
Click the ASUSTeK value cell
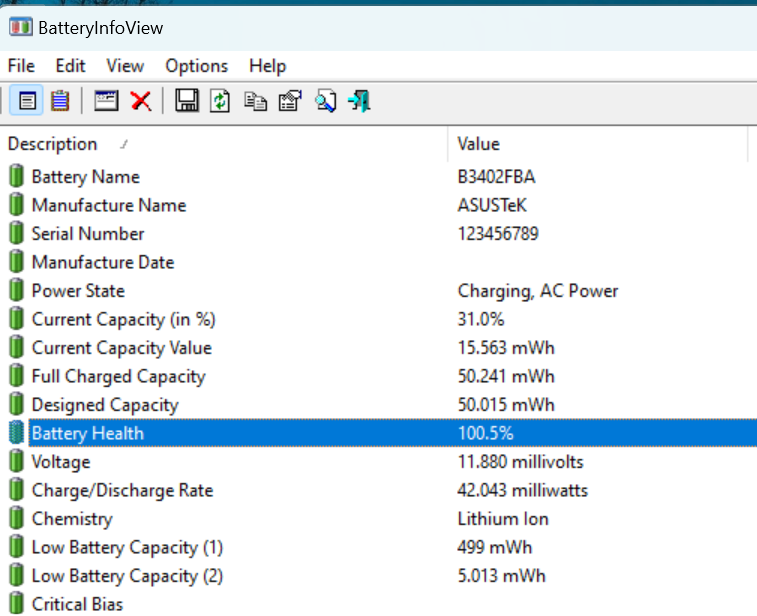click(492, 205)
